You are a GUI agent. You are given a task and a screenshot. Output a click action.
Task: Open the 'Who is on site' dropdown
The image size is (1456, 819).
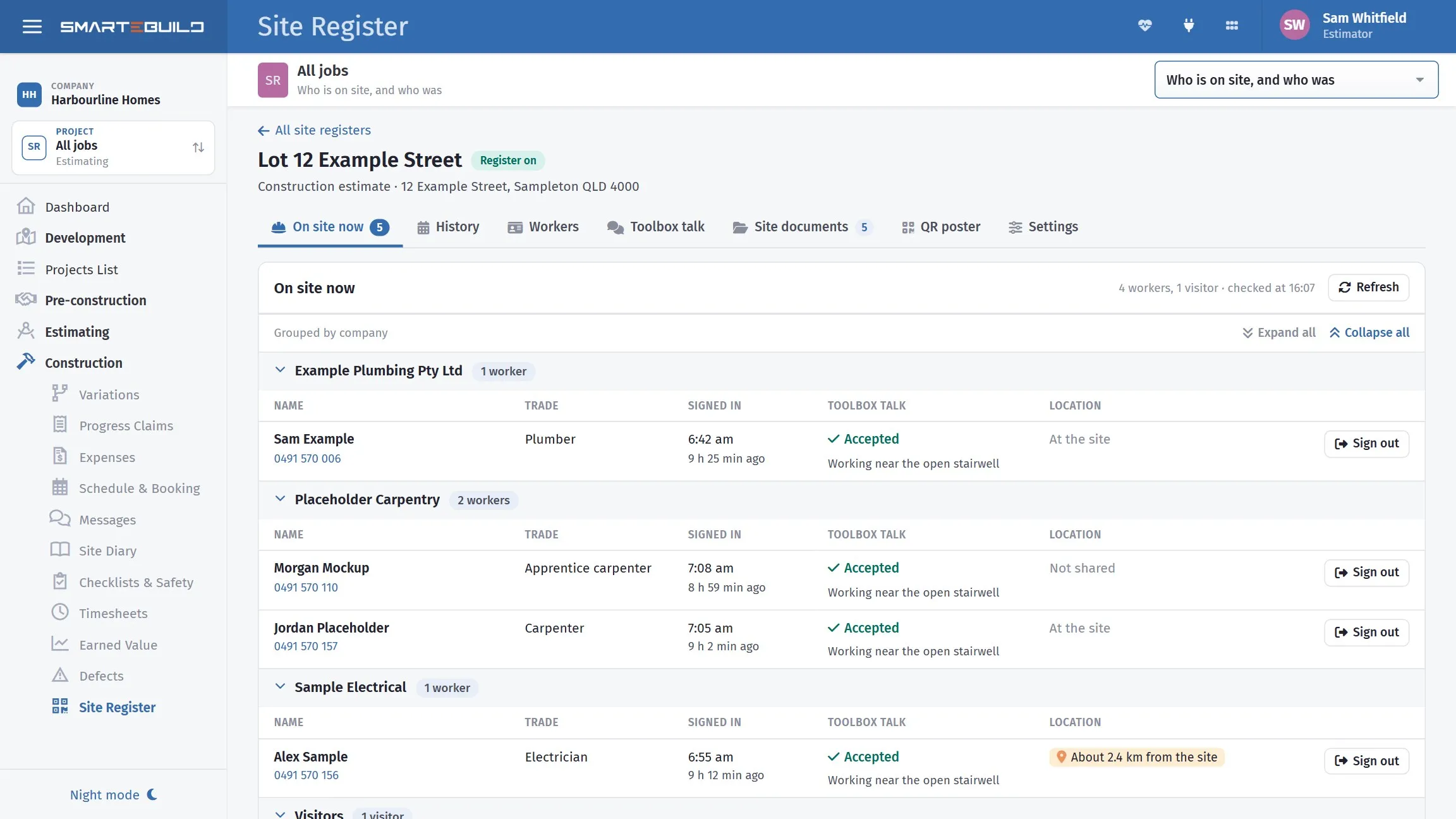point(1296,80)
